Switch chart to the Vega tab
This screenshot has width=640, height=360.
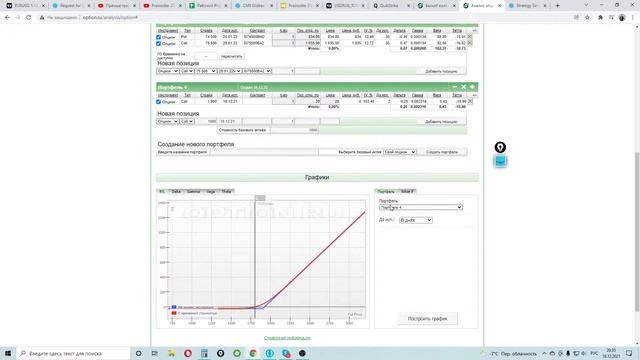211,191
